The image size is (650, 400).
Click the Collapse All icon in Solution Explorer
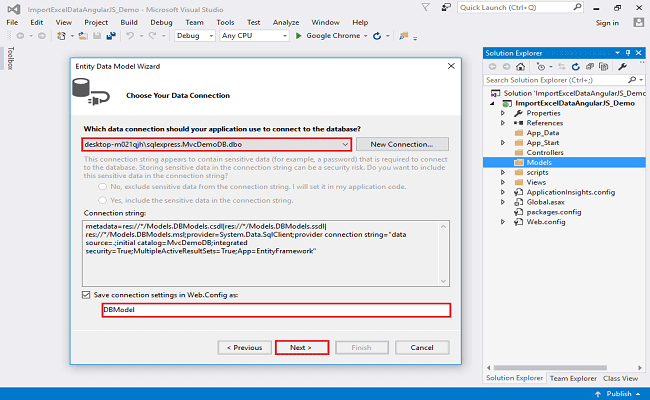(589, 66)
